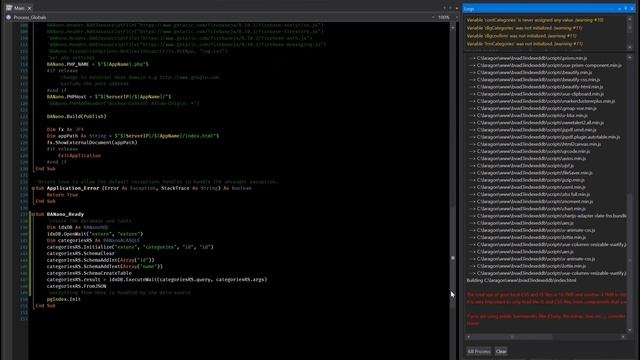Open Logs panel window position menu
Viewport: 640px width, 360px height.
click(619, 9)
